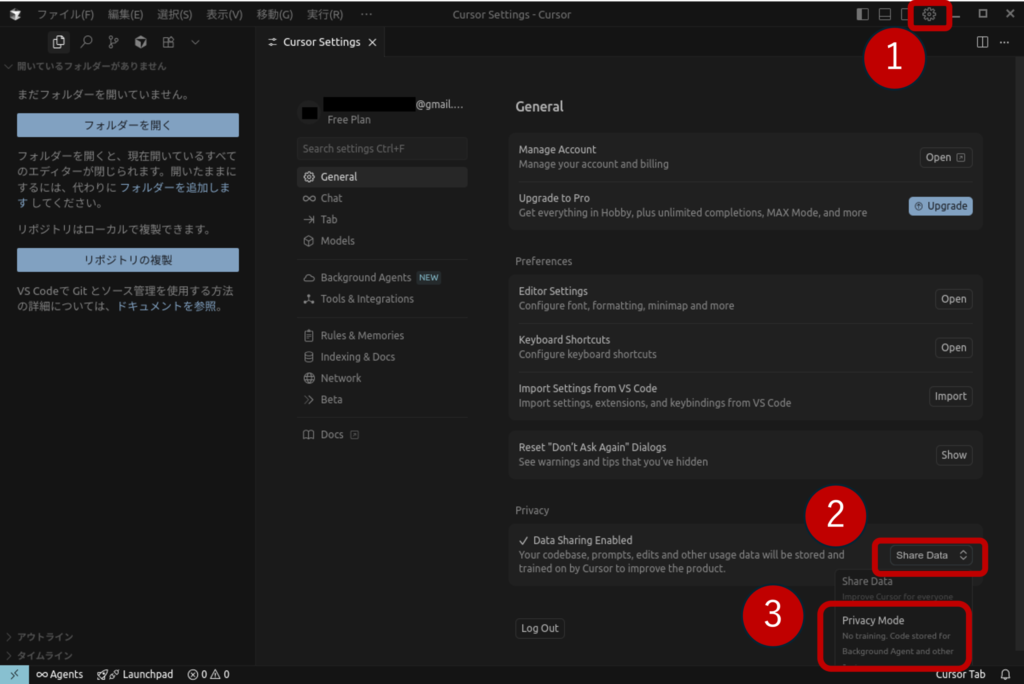Image resolution: width=1024 pixels, height=684 pixels.
Task: Open Network settings category
Action: click(382, 378)
